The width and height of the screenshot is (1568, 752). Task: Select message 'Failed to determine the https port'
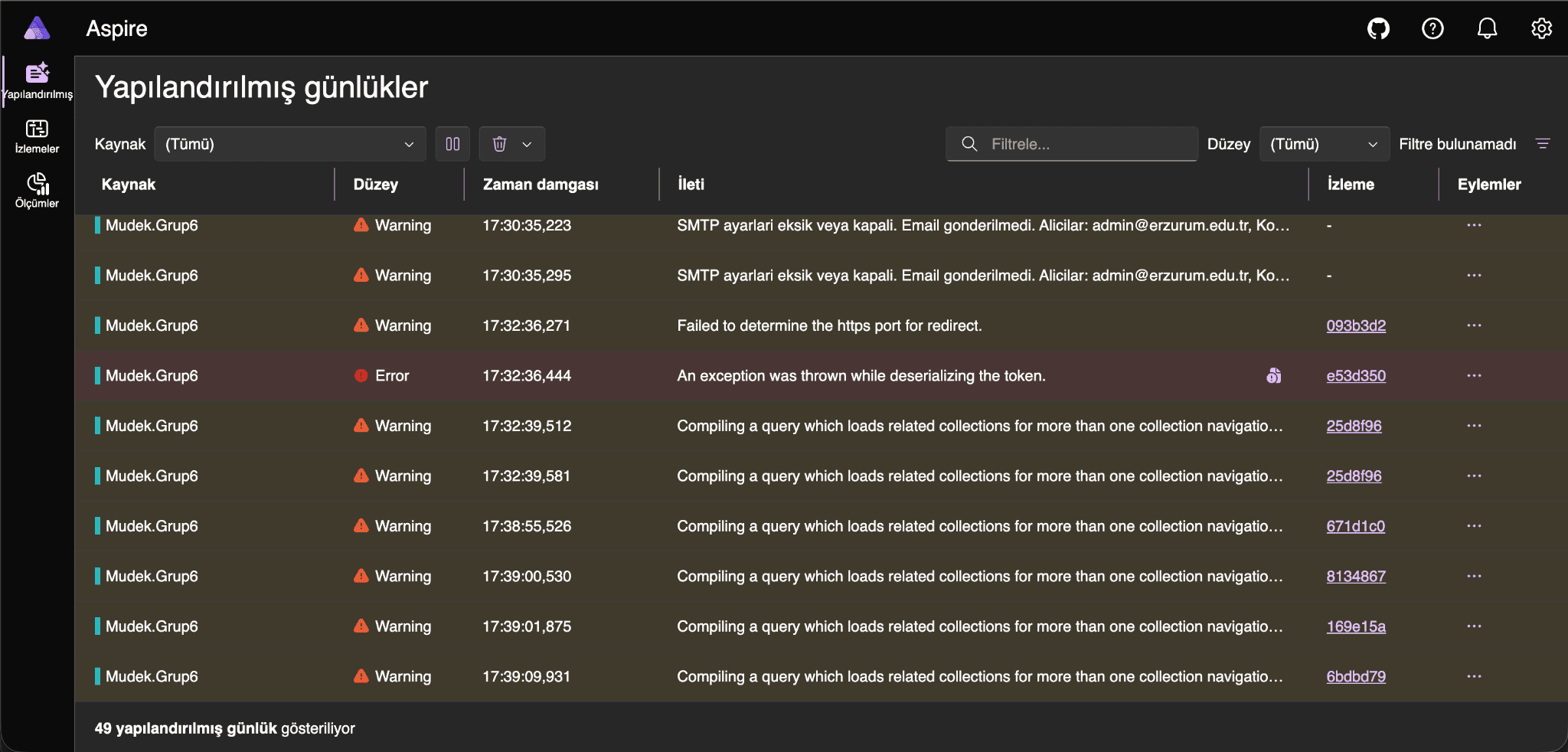(x=829, y=325)
